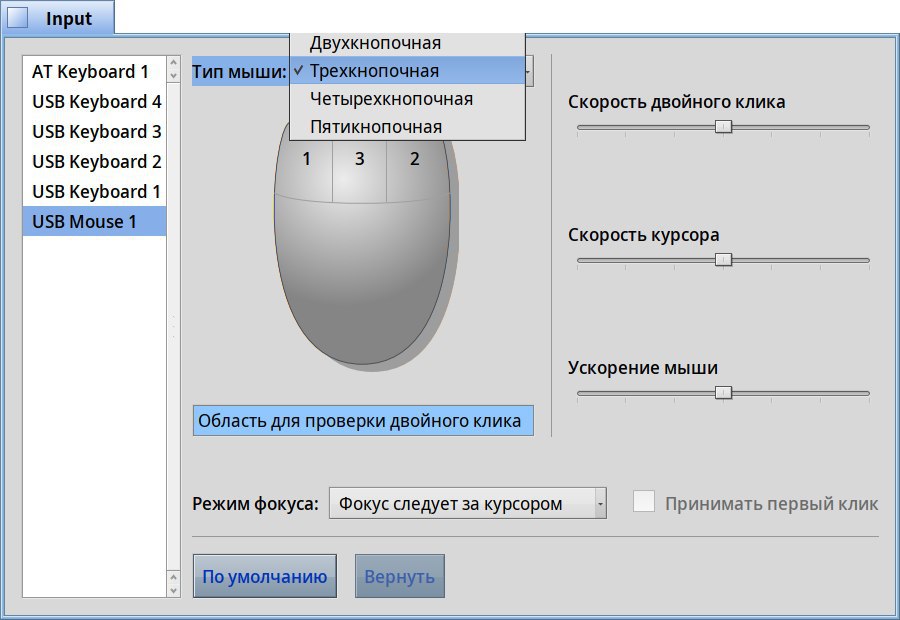
Task: Click Вернуть button
Action: coord(399,576)
